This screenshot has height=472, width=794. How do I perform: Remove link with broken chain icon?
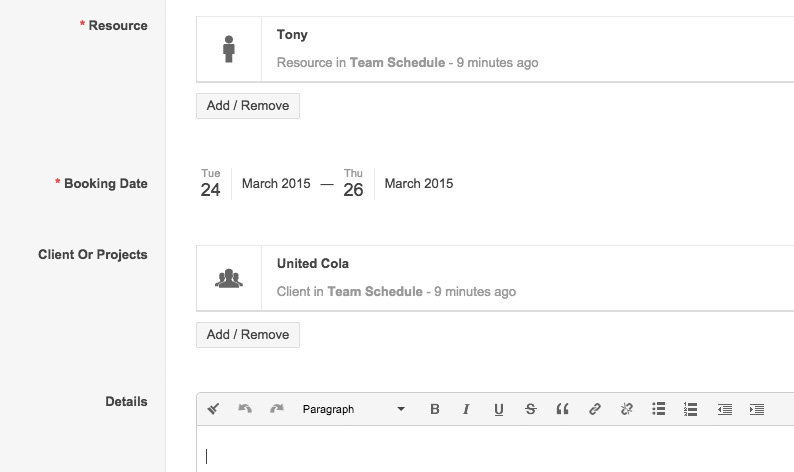point(626,409)
